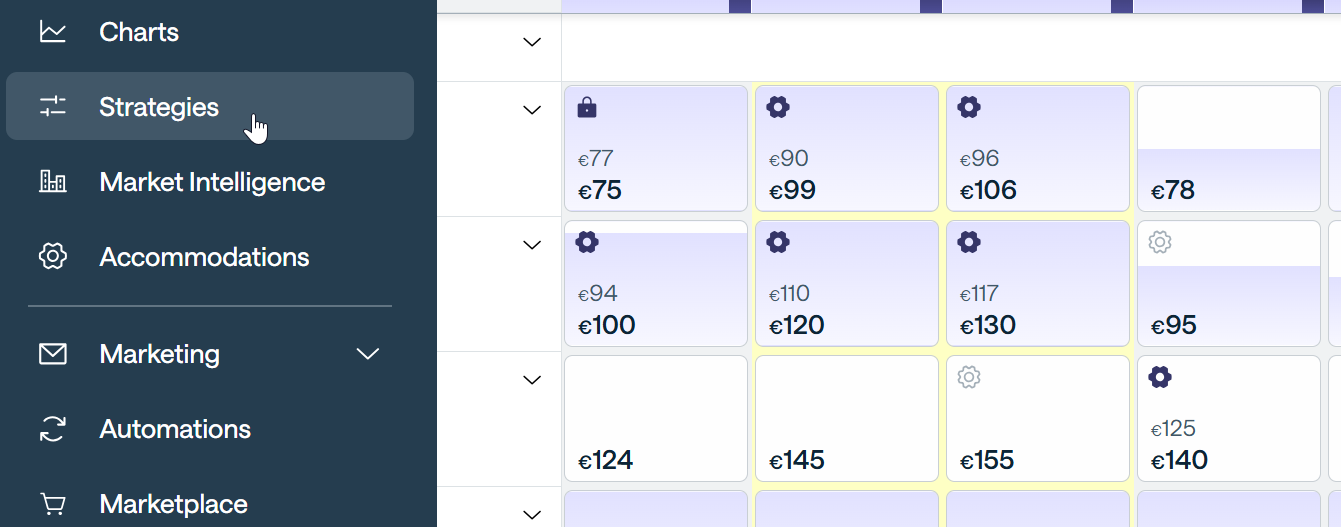Select the €145 price cell
Image resolution: width=1341 pixels, height=527 pixels.
[846, 418]
